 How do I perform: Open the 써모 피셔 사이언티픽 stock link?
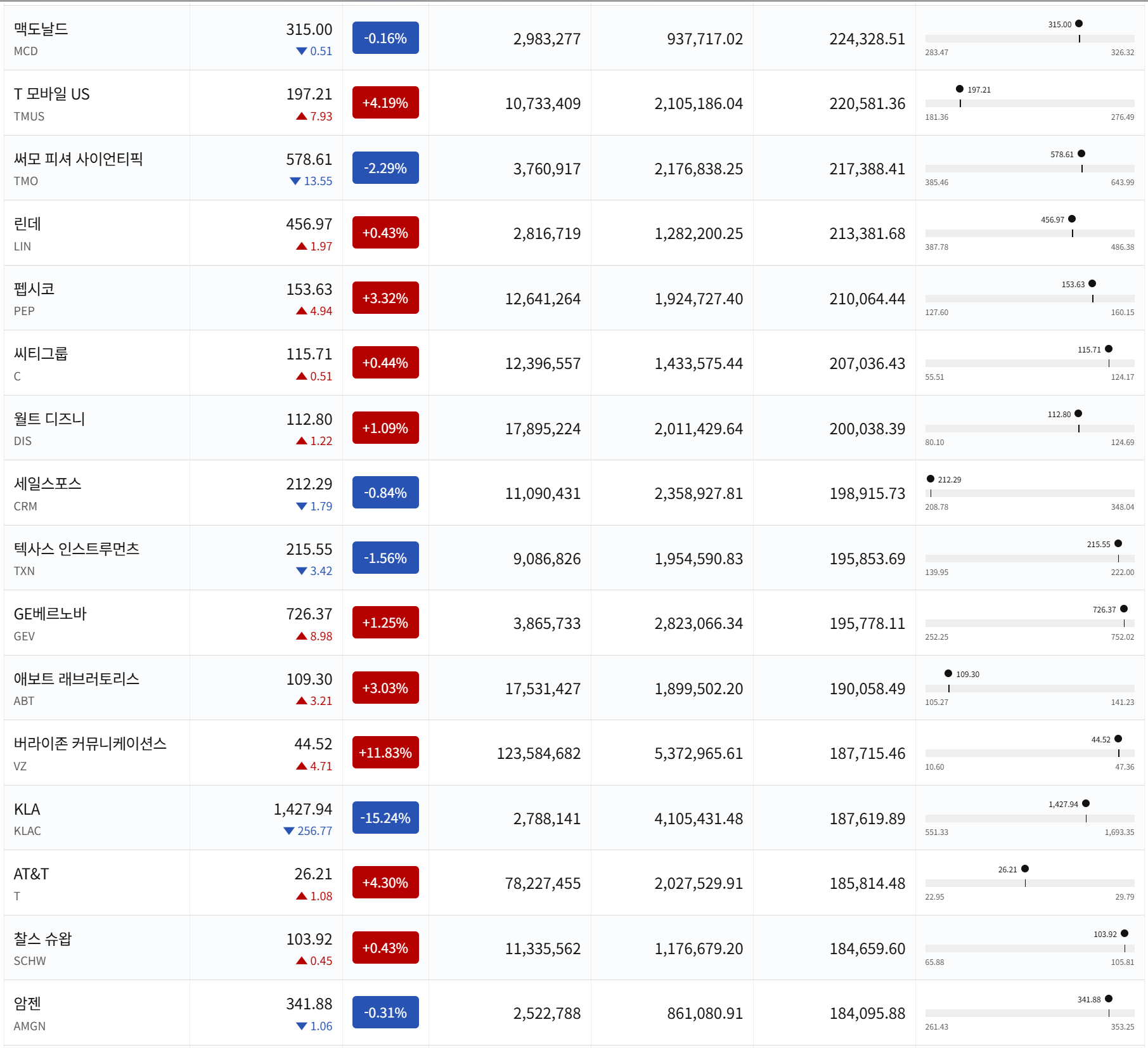(x=78, y=159)
